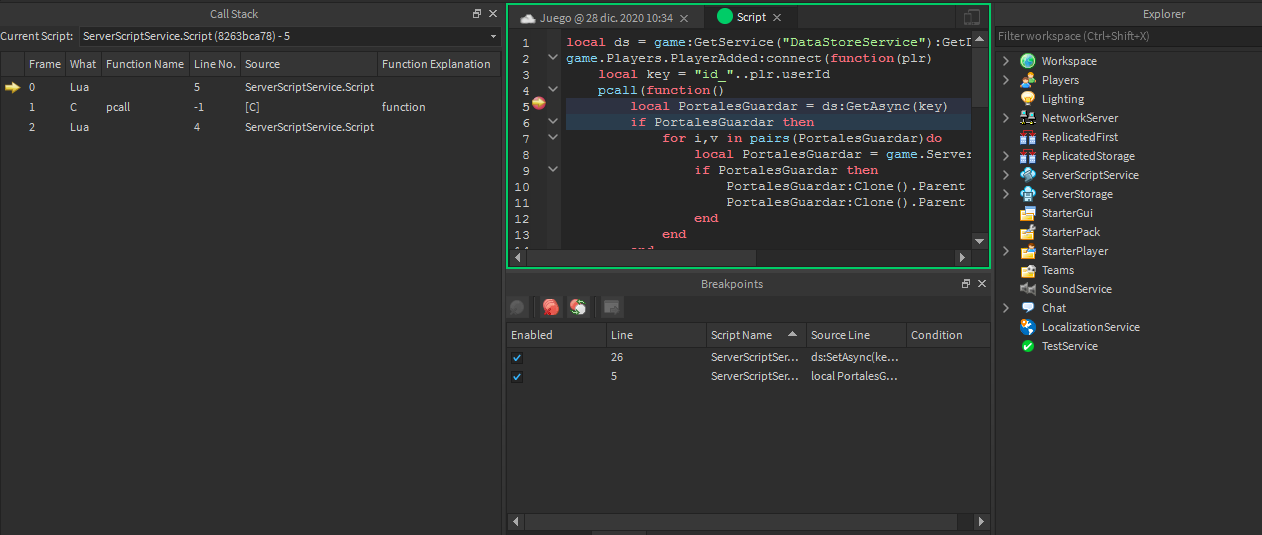Expand the StarterPlayer node in Explorer
This screenshot has width=1262, height=535.
[1006, 251]
